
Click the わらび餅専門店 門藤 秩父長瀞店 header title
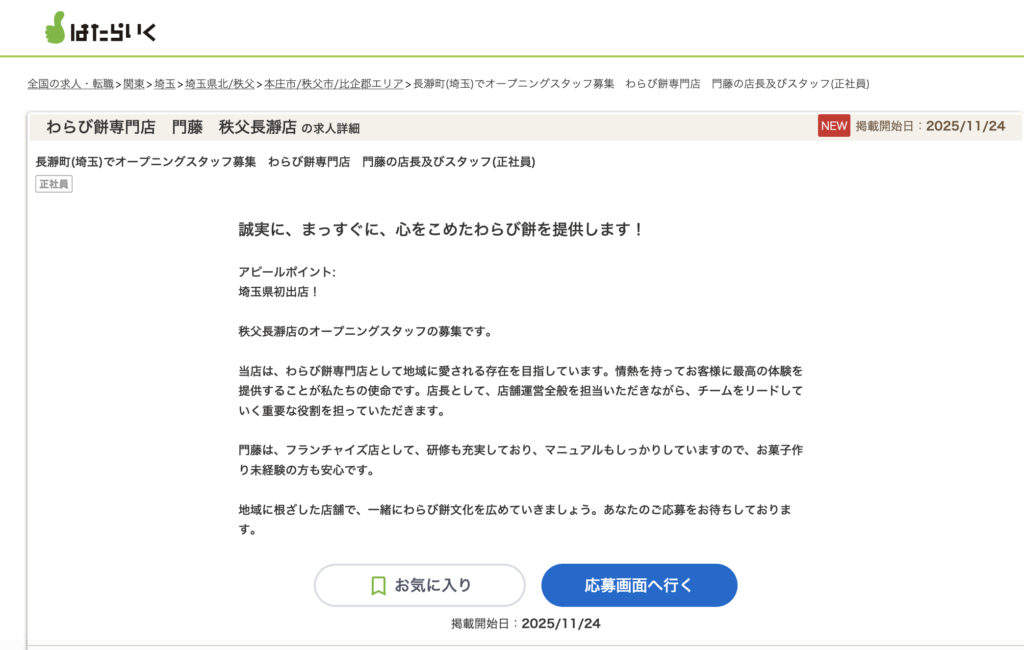tap(171, 127)
